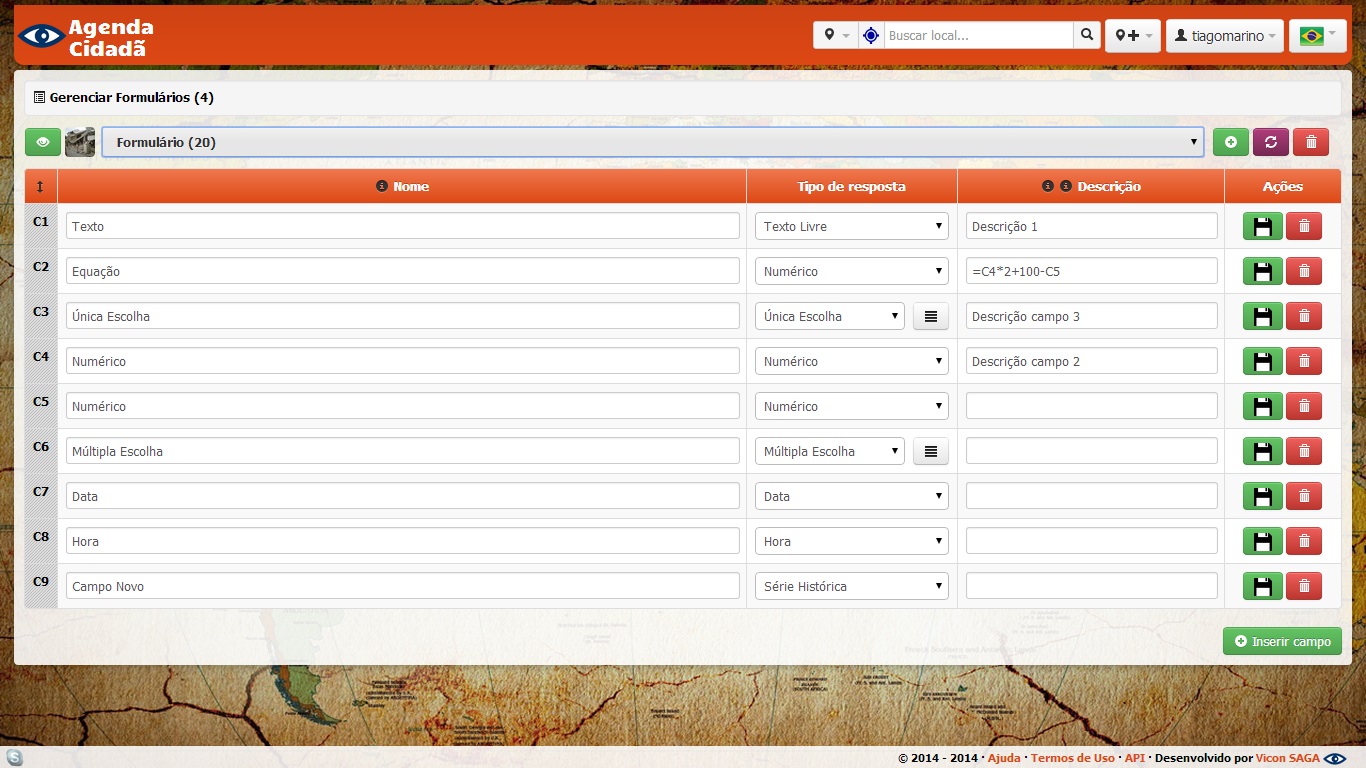Delete field C2 using its trash icon

click(x=1303, y=271)
